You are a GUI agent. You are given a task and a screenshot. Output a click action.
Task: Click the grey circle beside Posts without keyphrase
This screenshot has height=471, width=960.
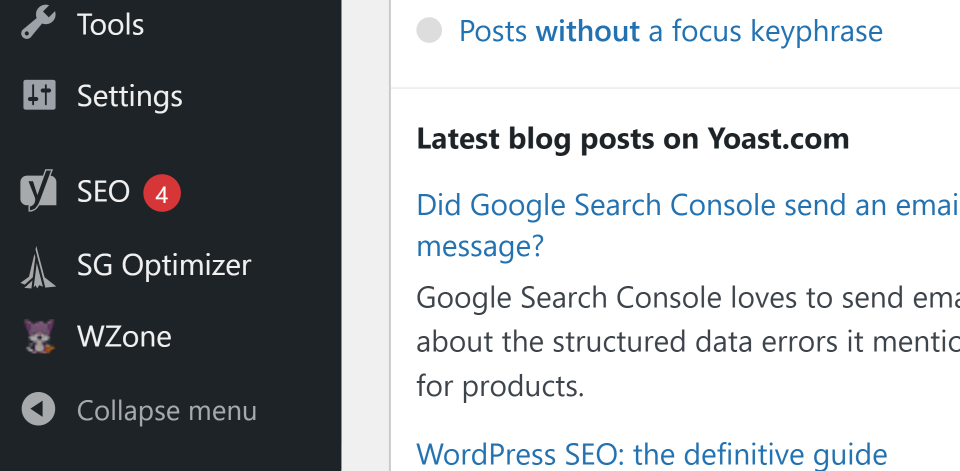(429, 31)
